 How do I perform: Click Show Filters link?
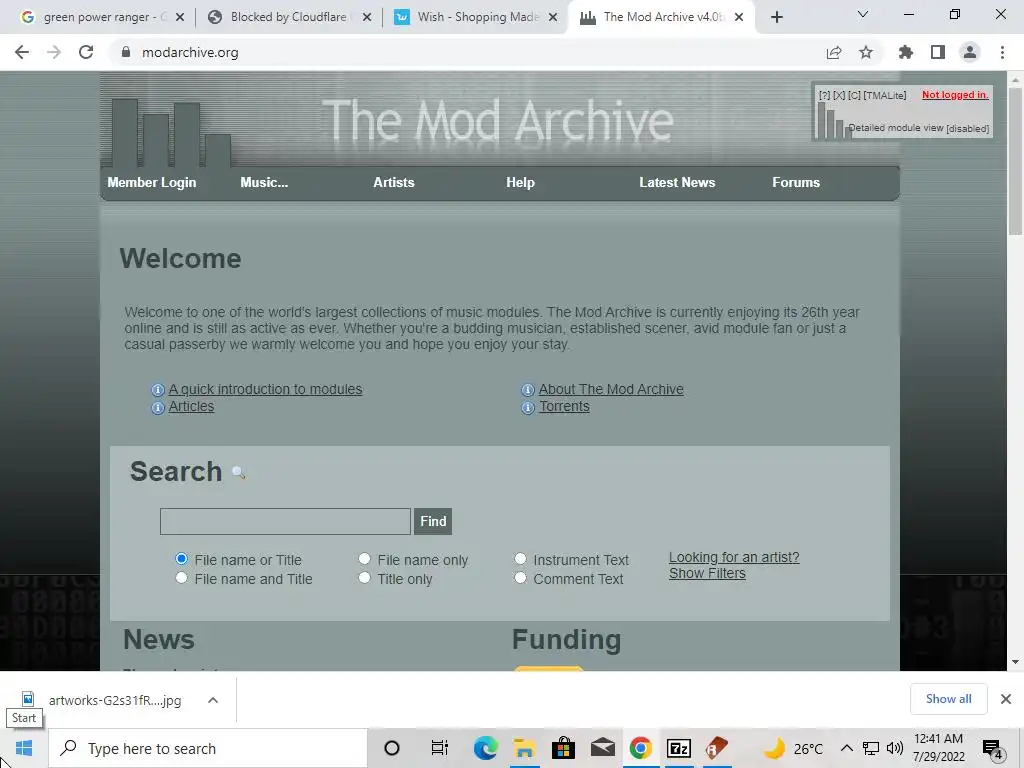[x=707, y=573]
